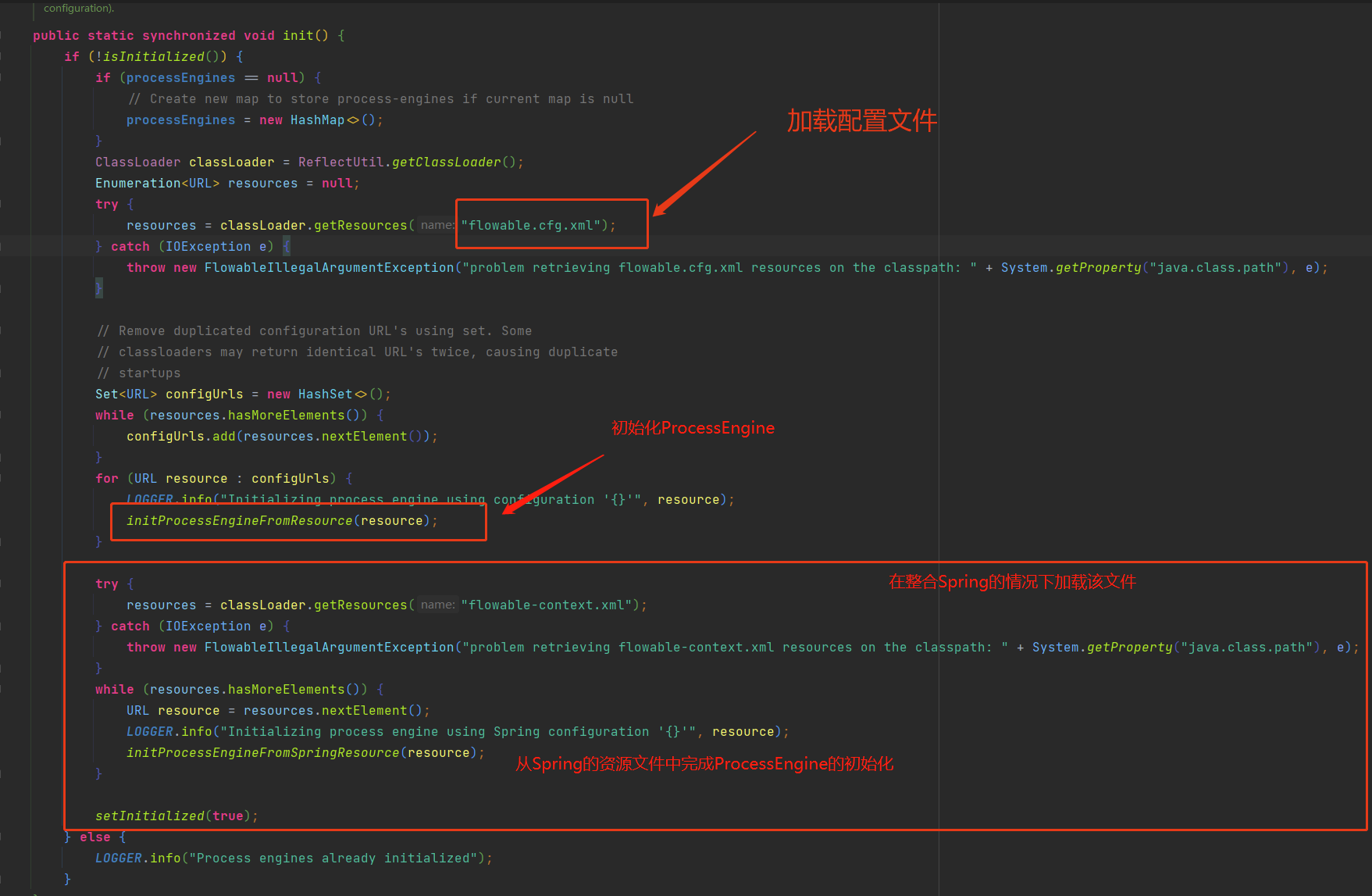Click the 'isInitialized' method call
The width and height of the screenshot is (1372, 896).
(153, 57)
